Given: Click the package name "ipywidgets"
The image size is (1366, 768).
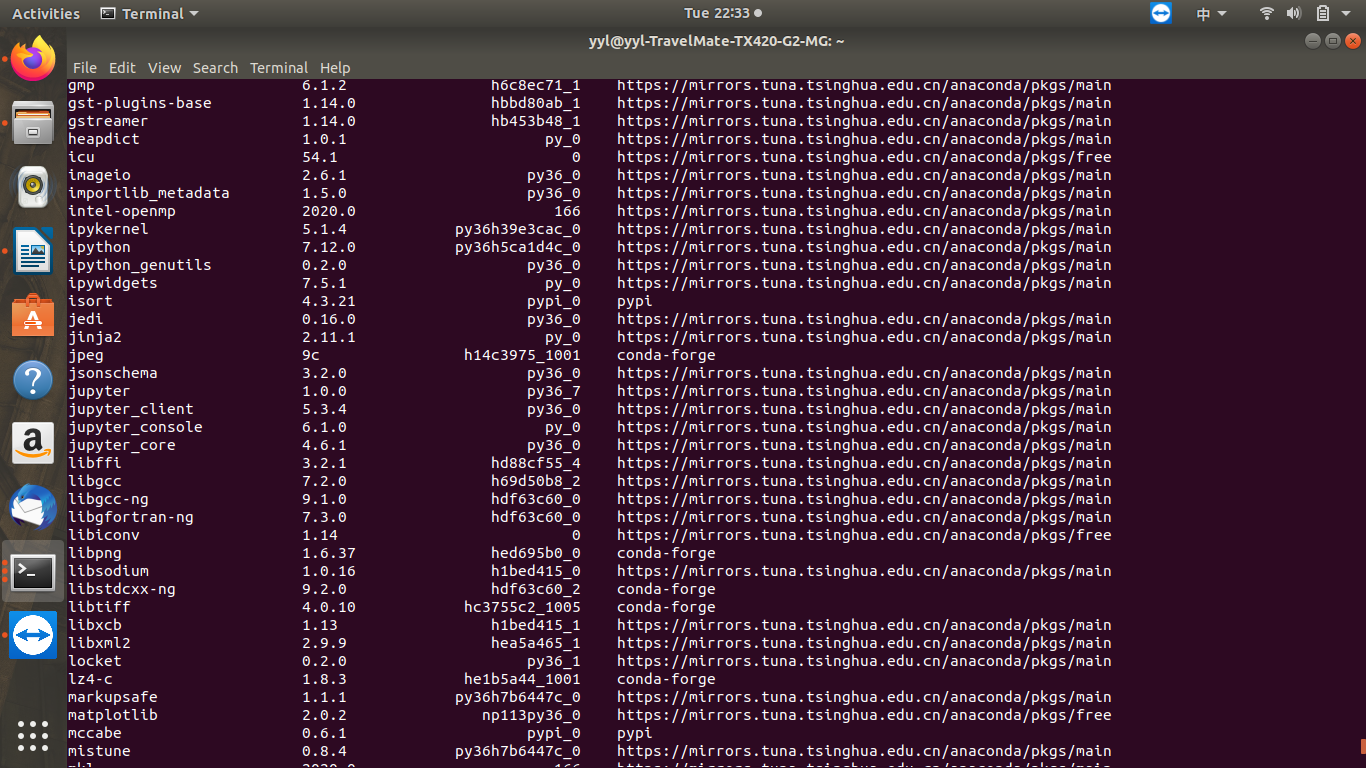Looking at the screenshot, I should [113, 283].
